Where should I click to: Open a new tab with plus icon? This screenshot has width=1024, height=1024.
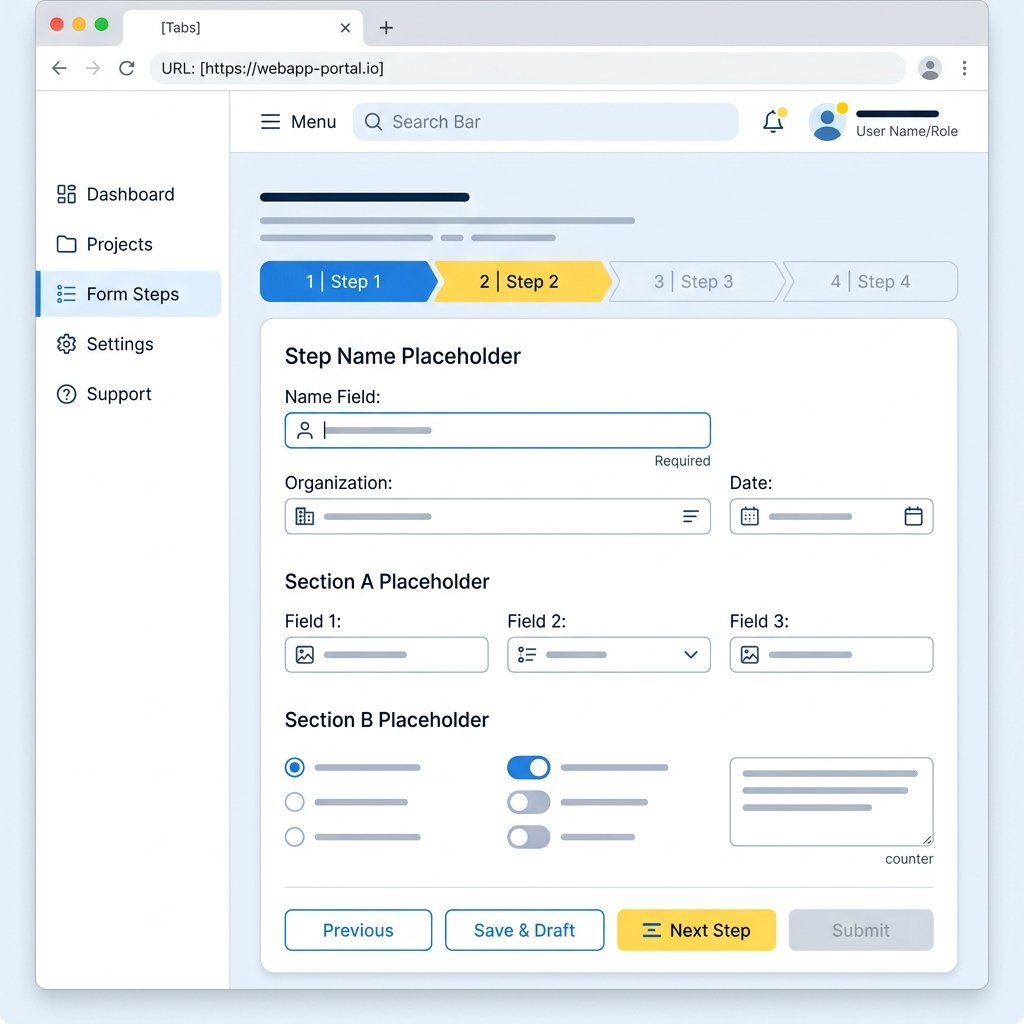click(x=386, y=27)
